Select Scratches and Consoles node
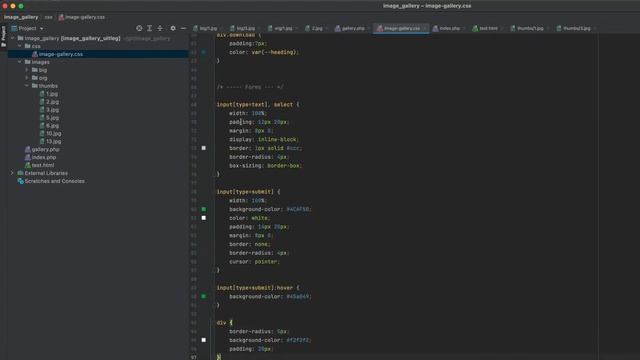 [x=54, y=181]
